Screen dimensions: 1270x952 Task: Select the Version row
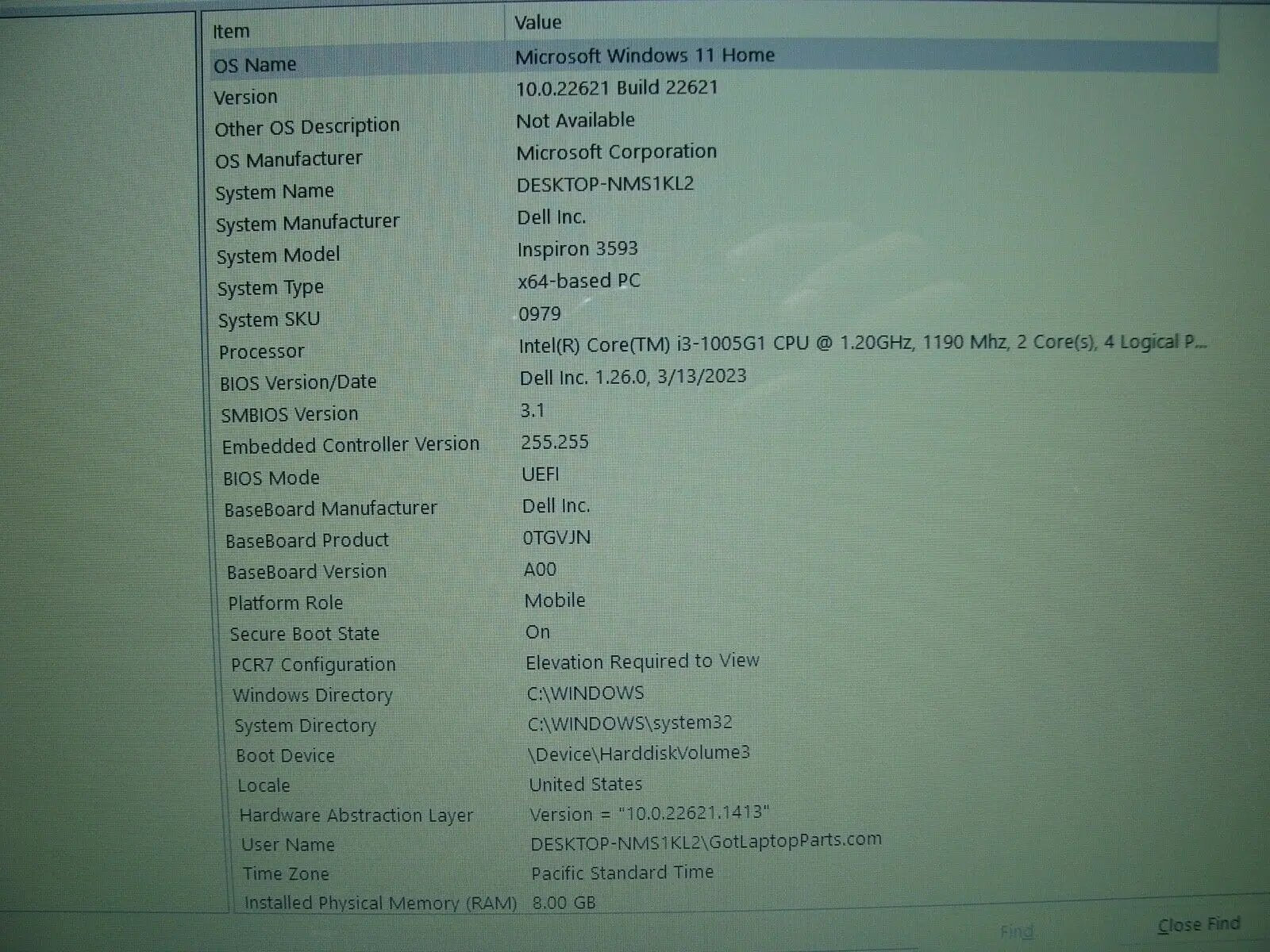[246, 98]
